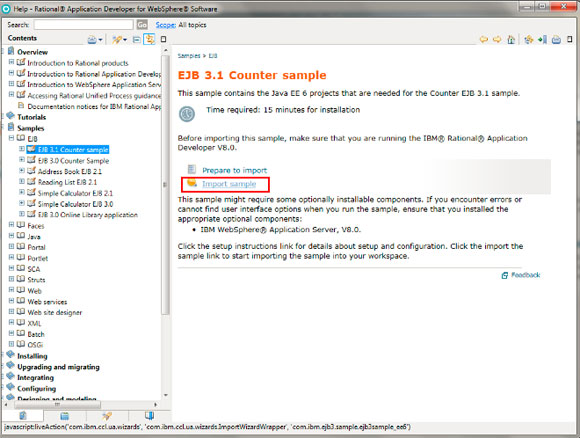Select the Struts samples folder
The width and height of the screenshot is (580, 438).
pos(36,280)
